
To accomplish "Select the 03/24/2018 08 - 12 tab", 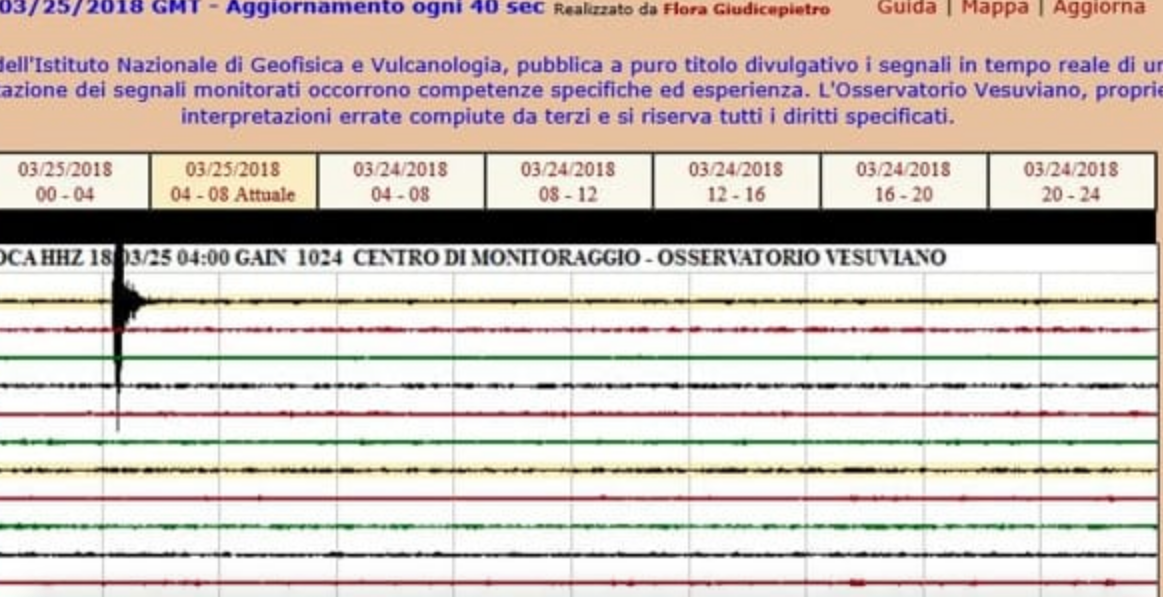I will 568,182.
